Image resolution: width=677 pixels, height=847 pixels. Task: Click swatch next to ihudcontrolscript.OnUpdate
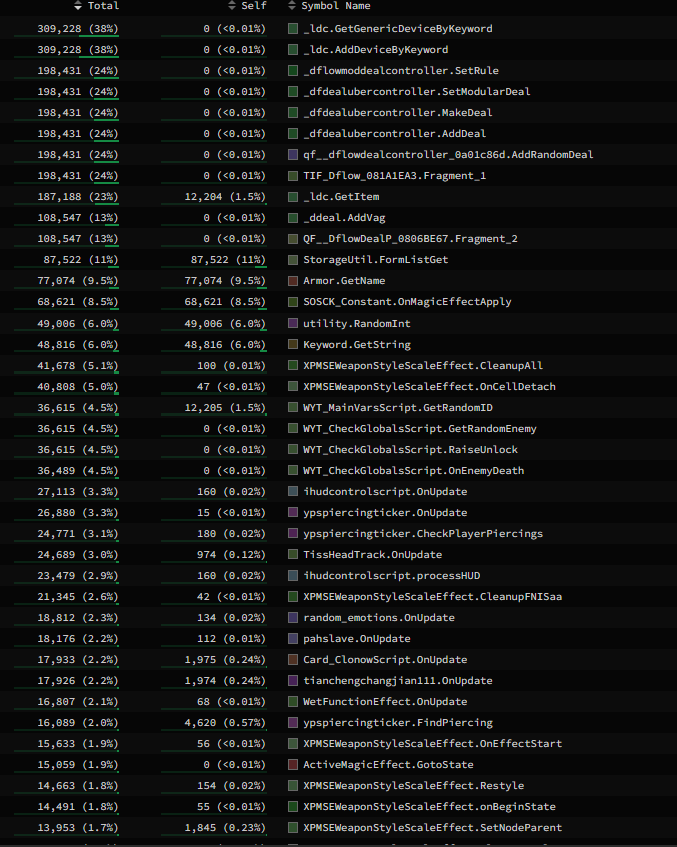point(293,492)
